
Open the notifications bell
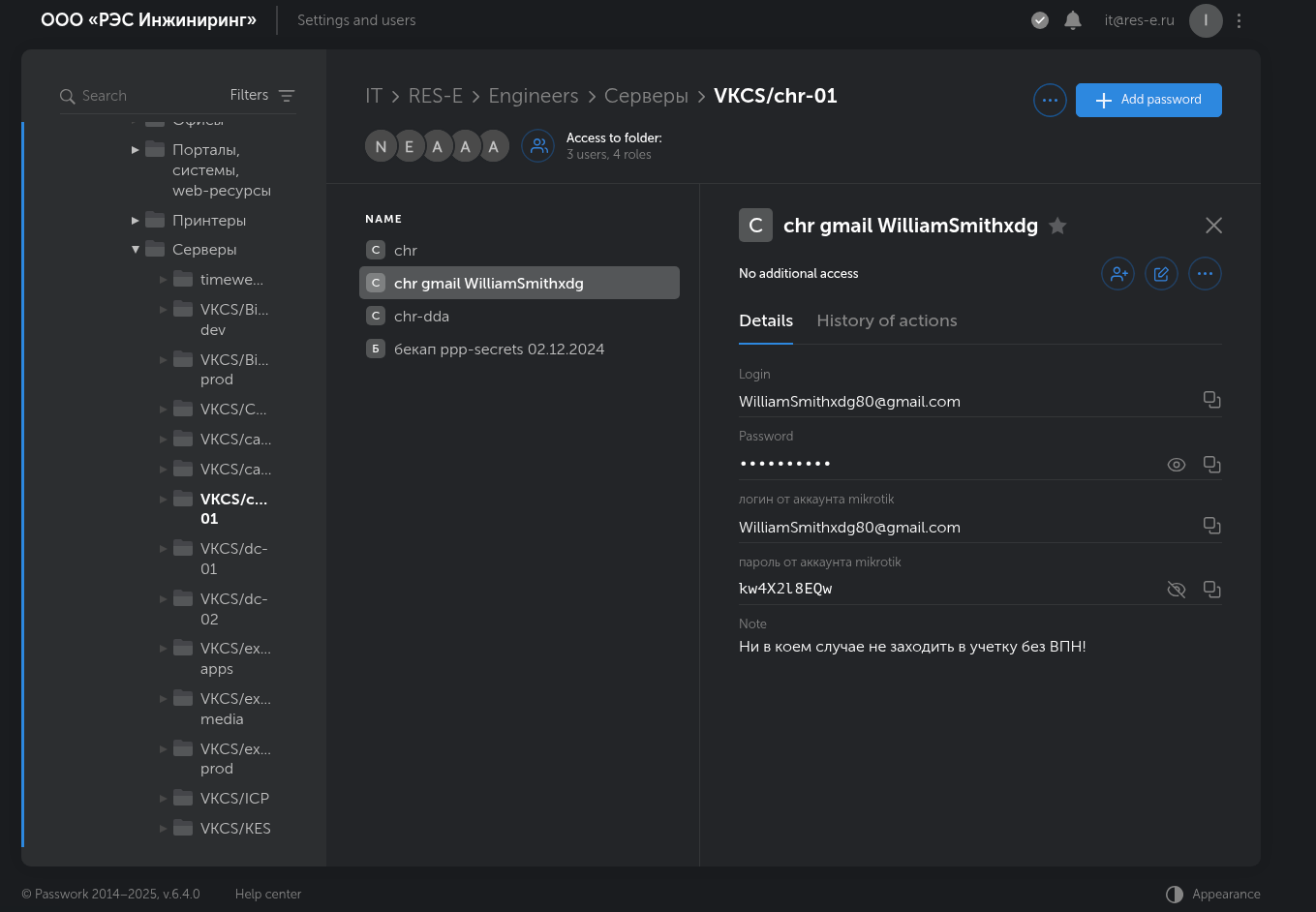[x=1072, y=20]
